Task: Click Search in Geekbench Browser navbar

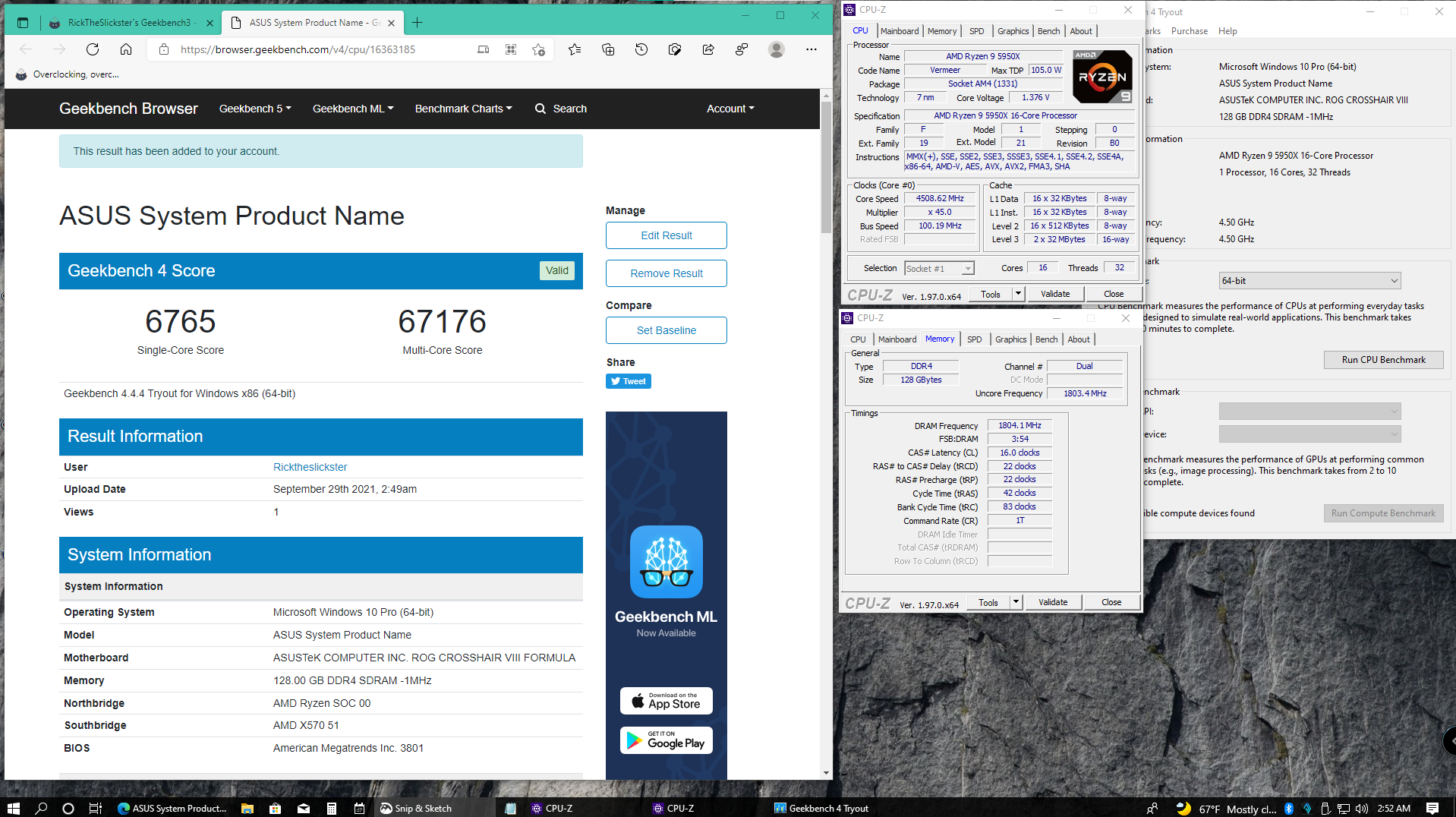Action: click(561, 109)
